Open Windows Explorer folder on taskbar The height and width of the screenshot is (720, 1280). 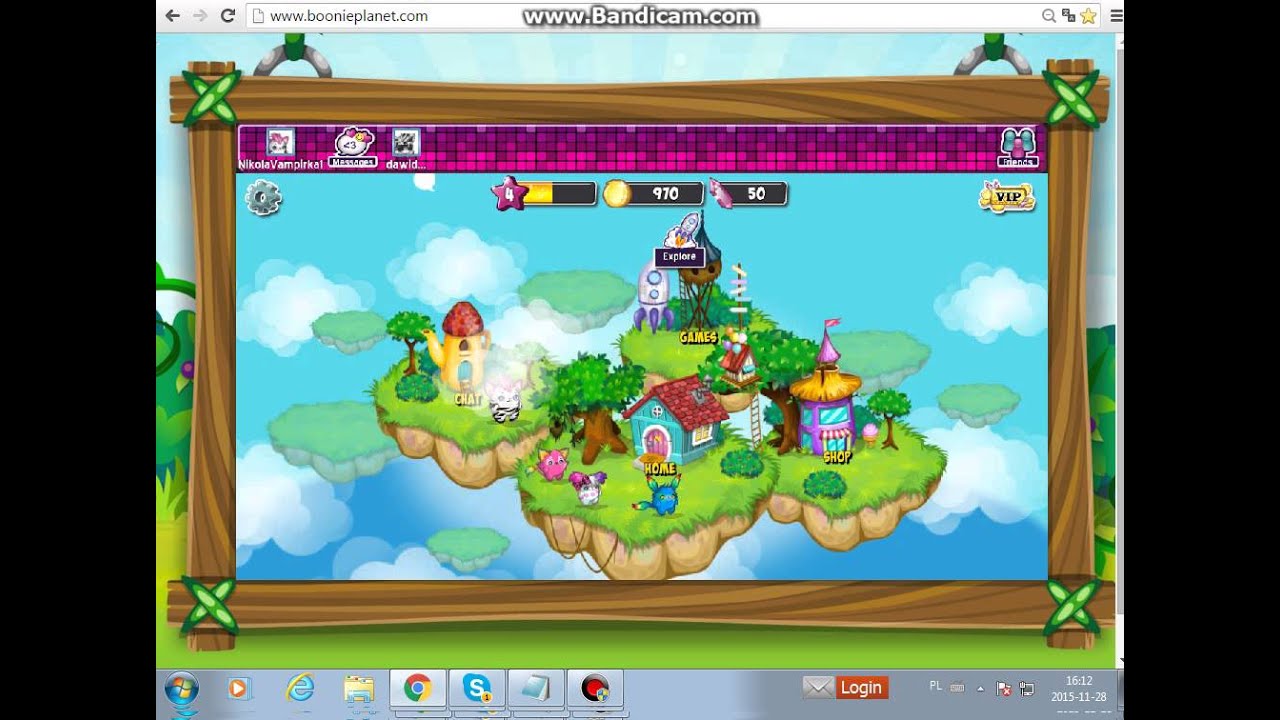pyautogui.click(x=358, y=689)
